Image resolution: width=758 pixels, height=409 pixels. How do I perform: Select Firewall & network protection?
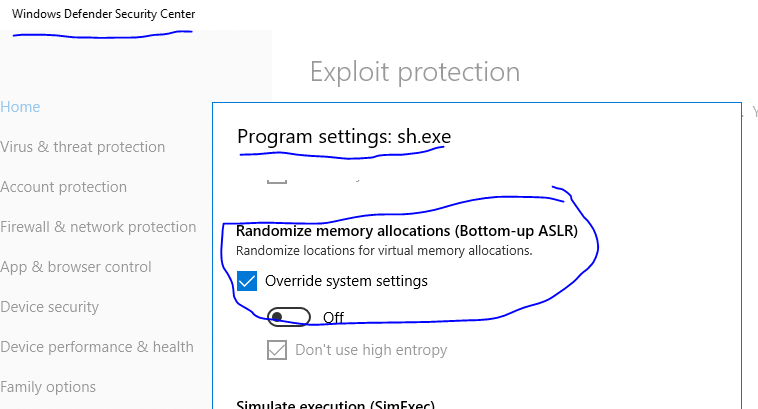pyautogui.click(x=98, y=227)
